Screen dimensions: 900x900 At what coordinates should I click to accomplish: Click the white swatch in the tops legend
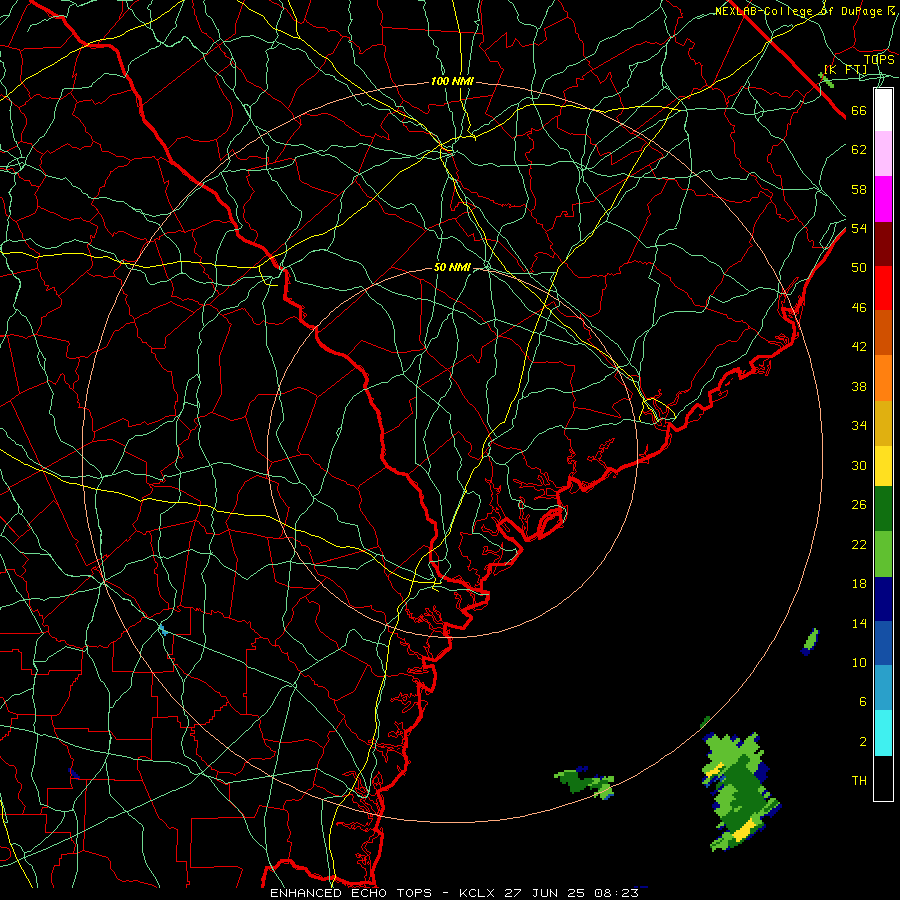click(x=883, y=110)
